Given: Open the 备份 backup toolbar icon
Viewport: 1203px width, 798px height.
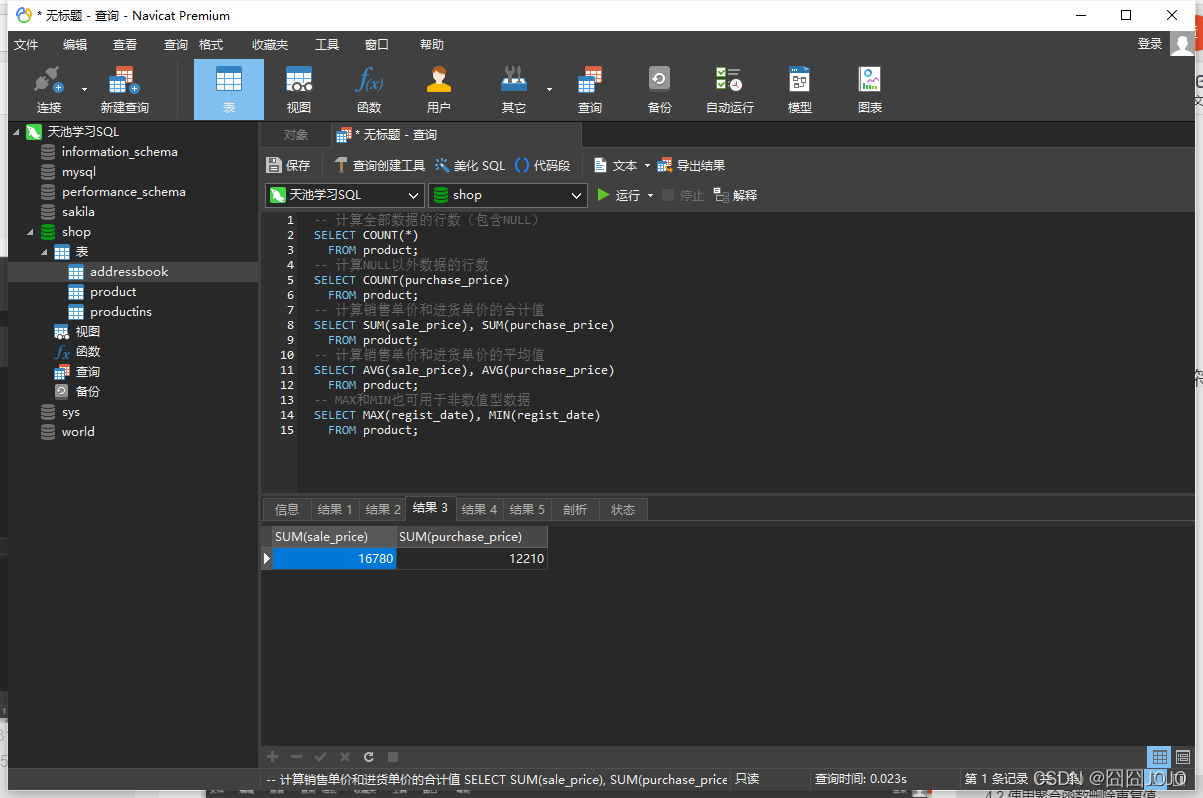Looking at the screenshot, I should click(x=659, y=90).
